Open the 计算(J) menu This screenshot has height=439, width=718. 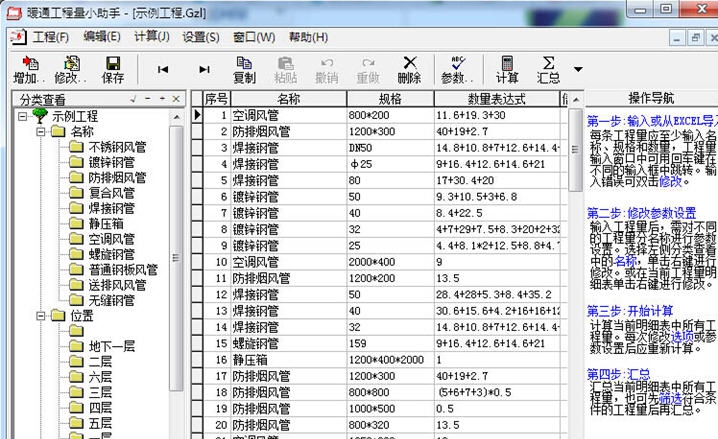pos(152,37)
